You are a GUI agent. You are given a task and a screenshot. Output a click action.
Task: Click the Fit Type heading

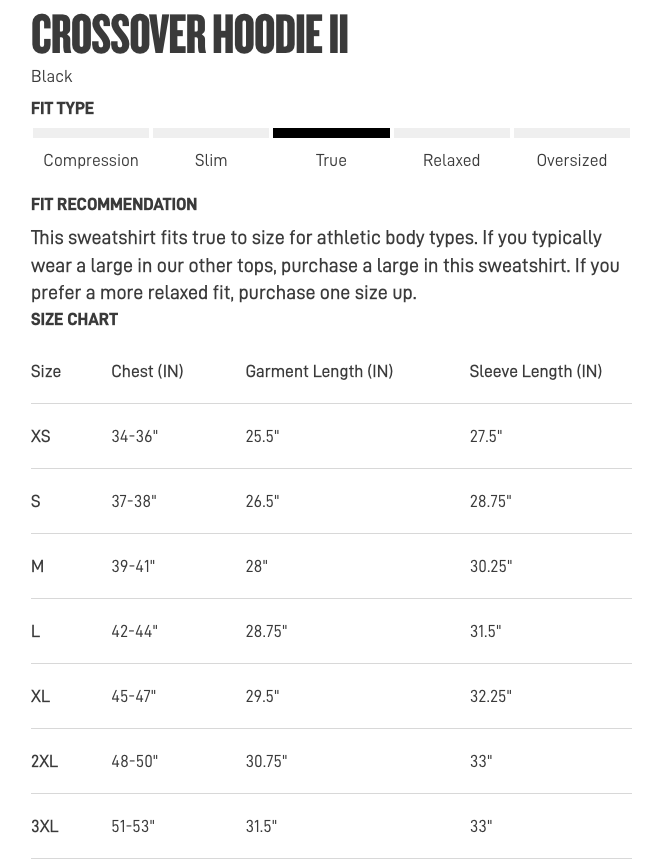click(x=62, y=108)
